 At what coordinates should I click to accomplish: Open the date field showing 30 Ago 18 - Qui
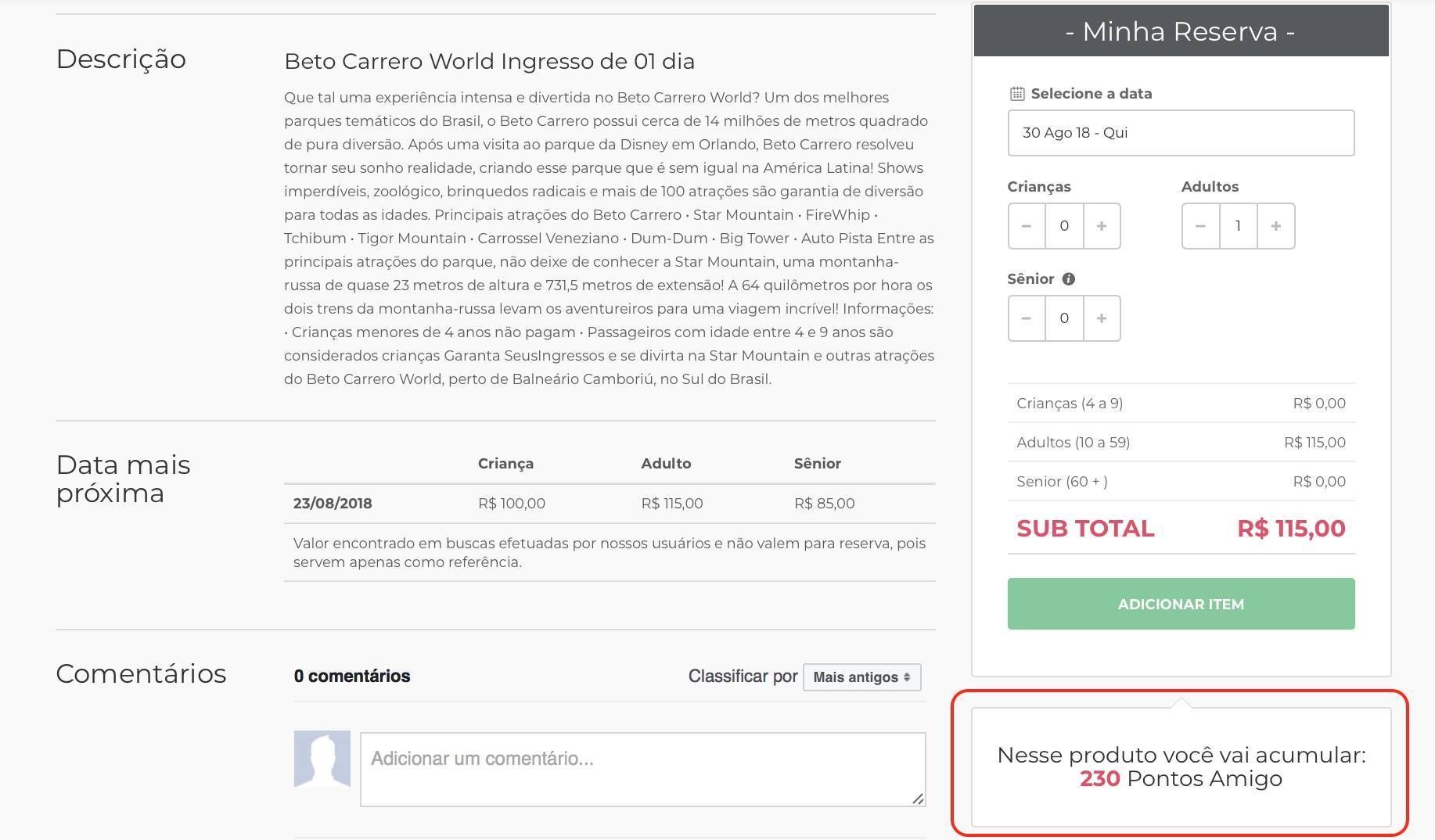(x=1181, y=133)
